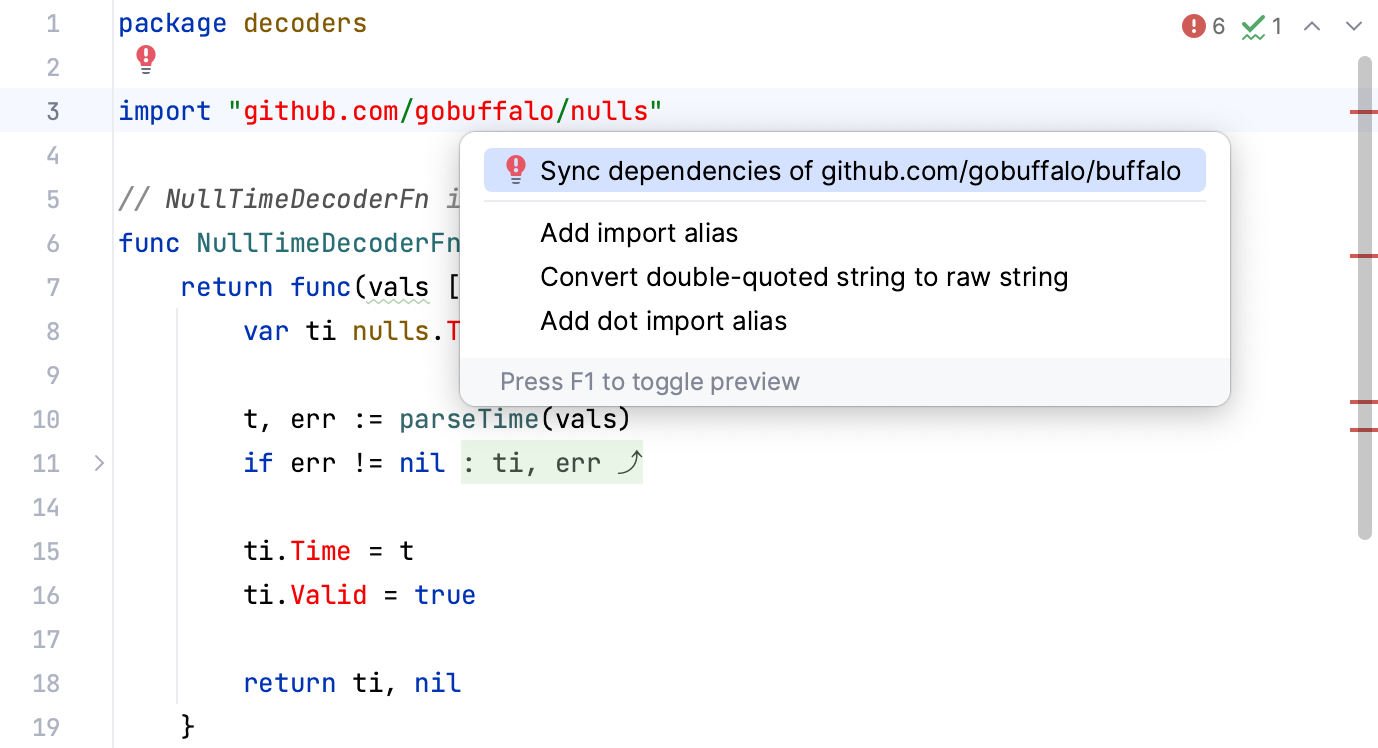This screenshot has width=1378, height=748.
Task: Click the green typo checkmark indicator
Action: (1262, 27)
